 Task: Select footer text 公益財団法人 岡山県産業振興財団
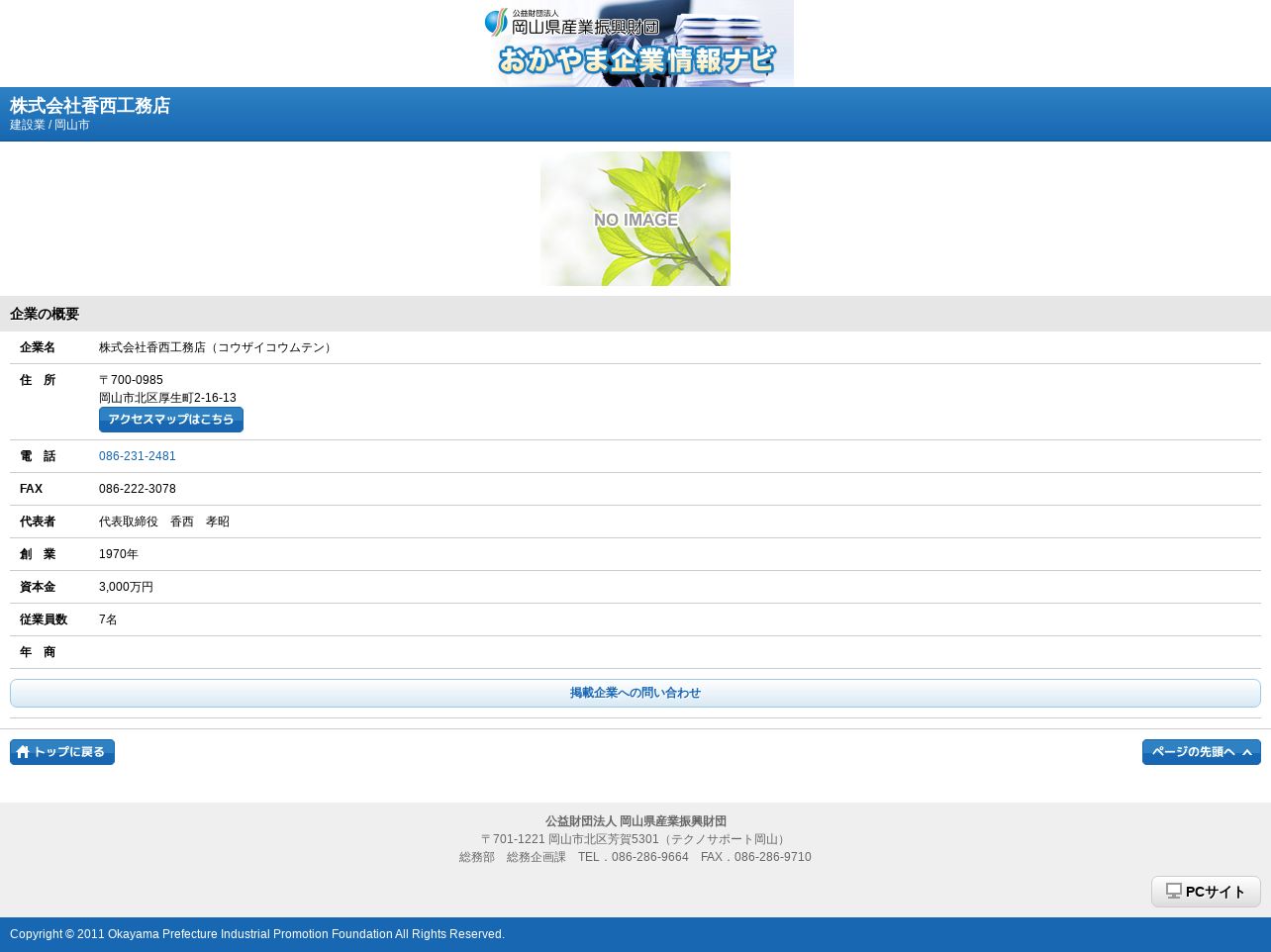(x=635, y=821)
